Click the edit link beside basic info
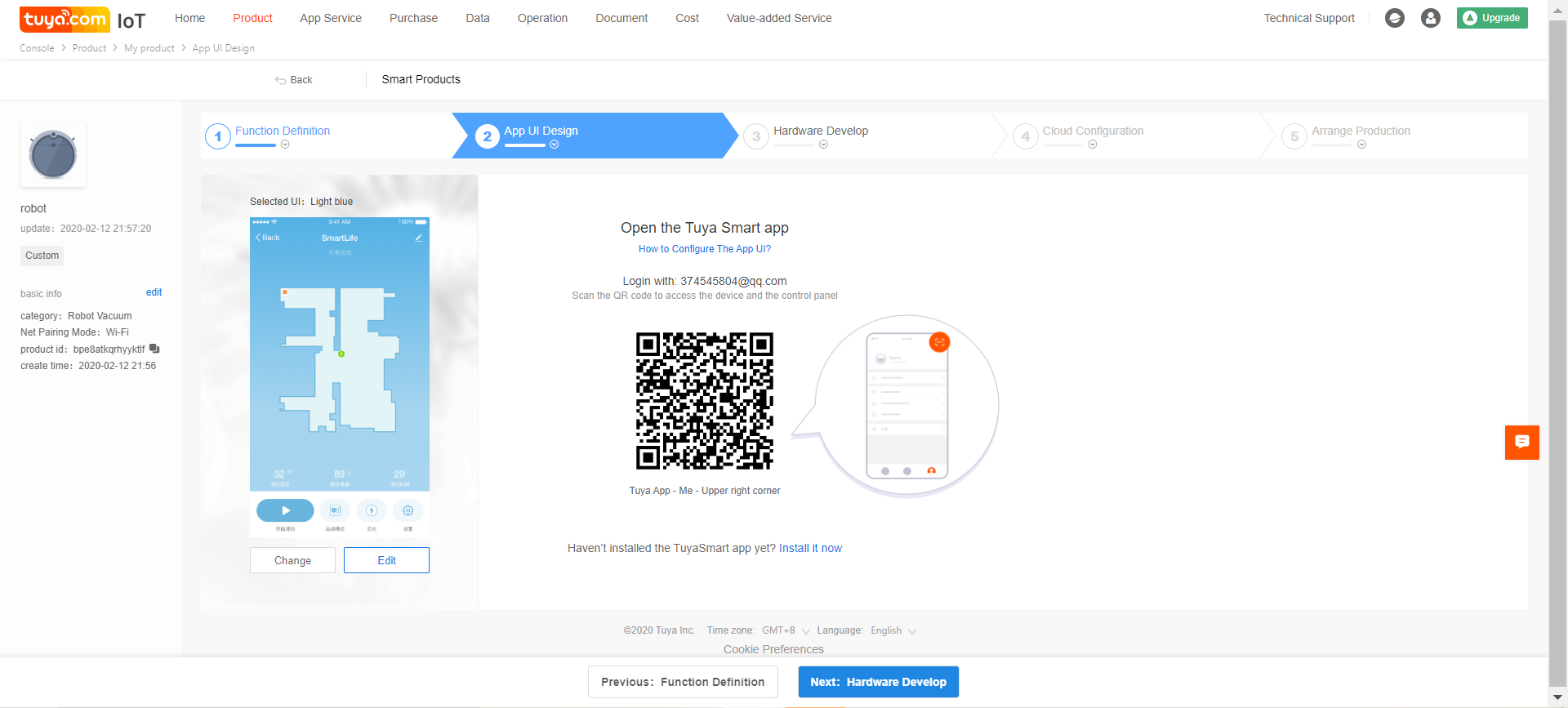The width and height of the screenshot is (1568, 708). [154, 292]
